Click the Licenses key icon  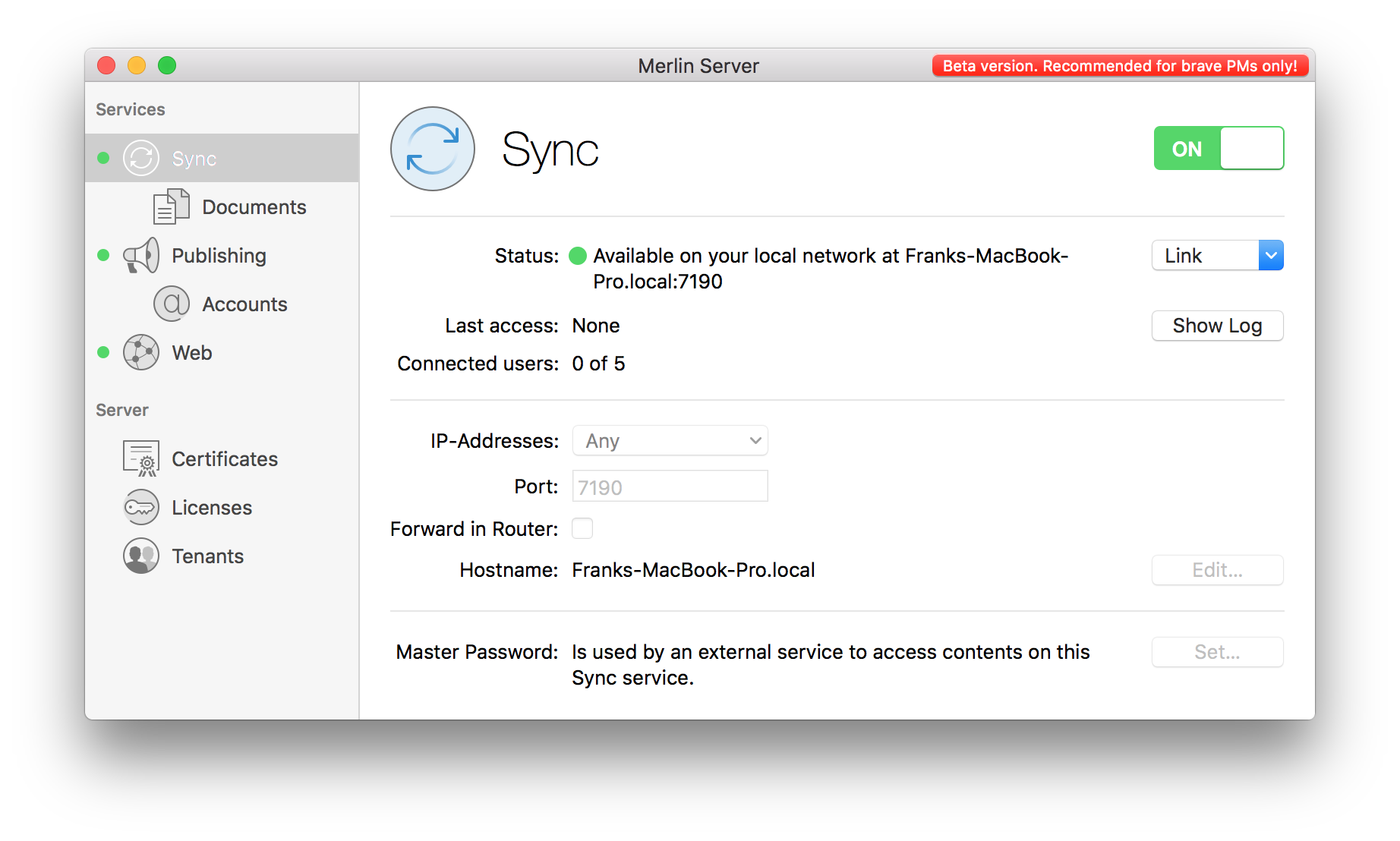[141, 507]
